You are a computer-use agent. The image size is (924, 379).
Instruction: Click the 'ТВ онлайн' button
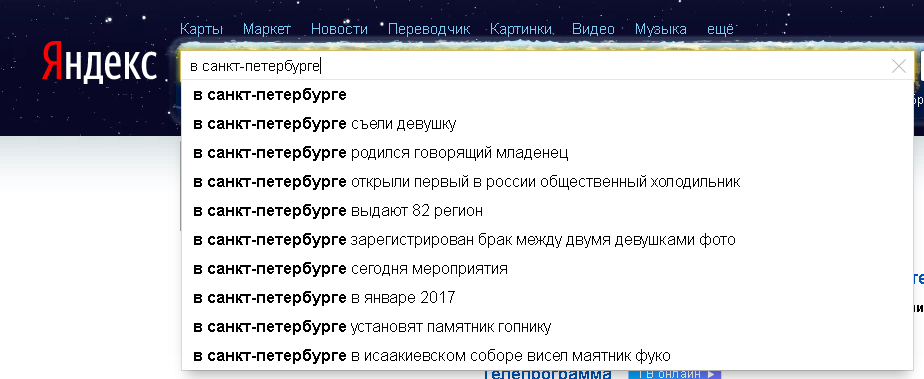tap(675, 374)
